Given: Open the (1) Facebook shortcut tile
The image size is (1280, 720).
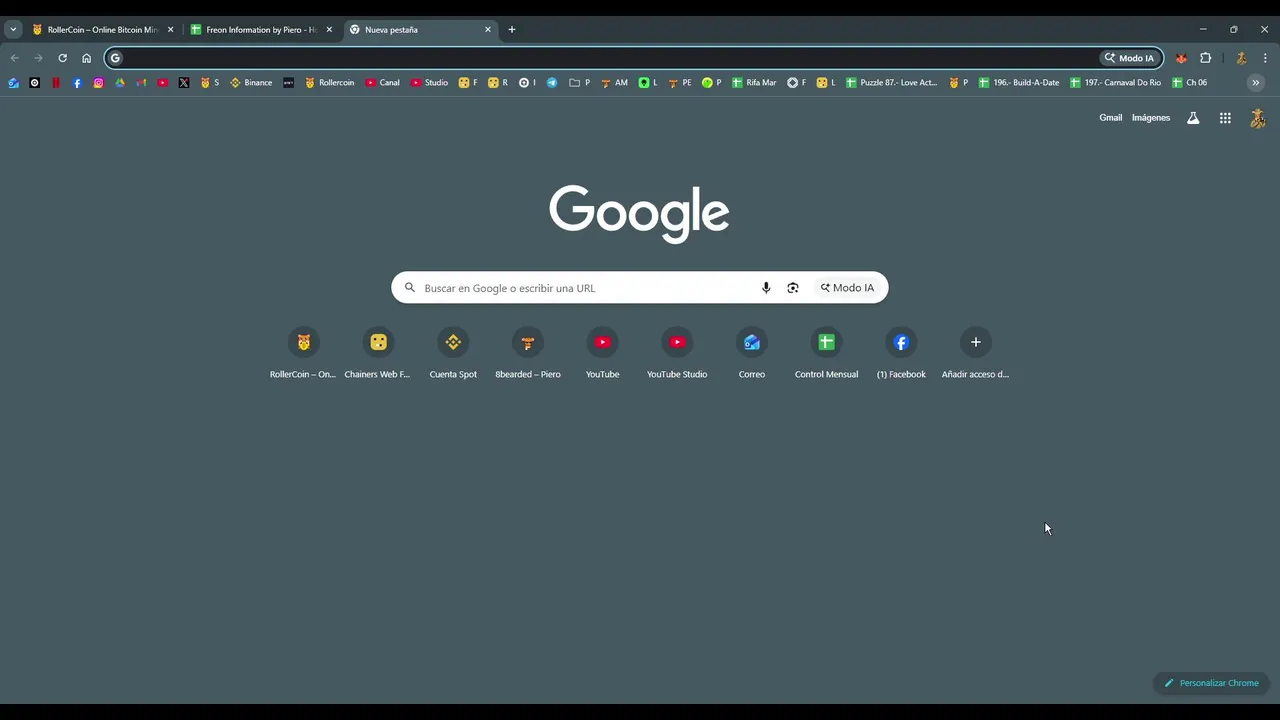Looking at the screenshot, I should pyautogui.click(x=901, y=354).
